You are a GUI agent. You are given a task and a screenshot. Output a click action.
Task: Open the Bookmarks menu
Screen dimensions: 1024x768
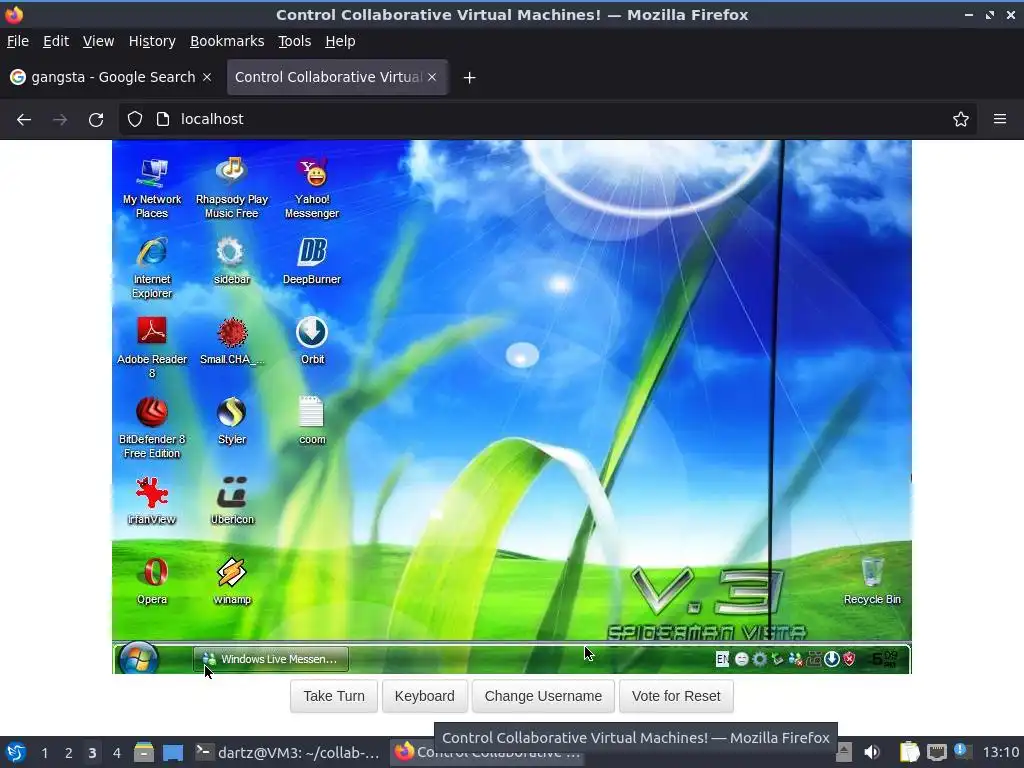227,41
